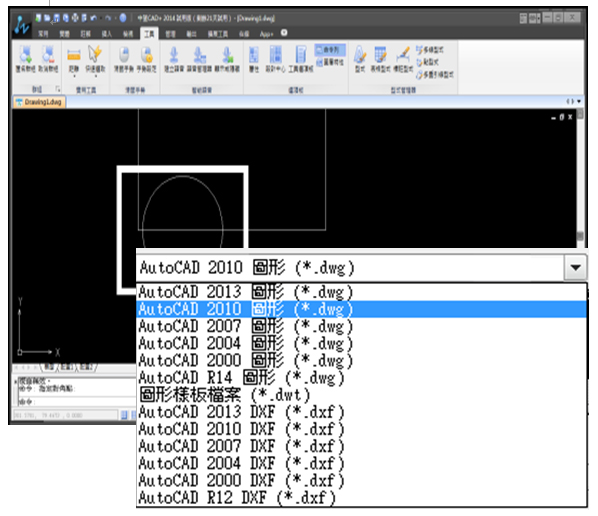Expand the distance tool dropdown arrow
This screenshot has width=598, height=516.
74,76
